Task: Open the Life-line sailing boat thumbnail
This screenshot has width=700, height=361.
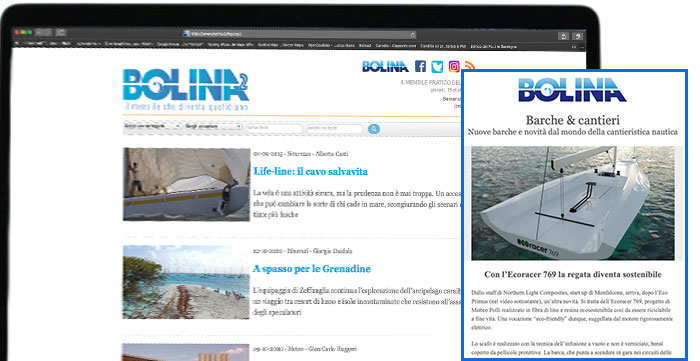Action: coord(186,184)
